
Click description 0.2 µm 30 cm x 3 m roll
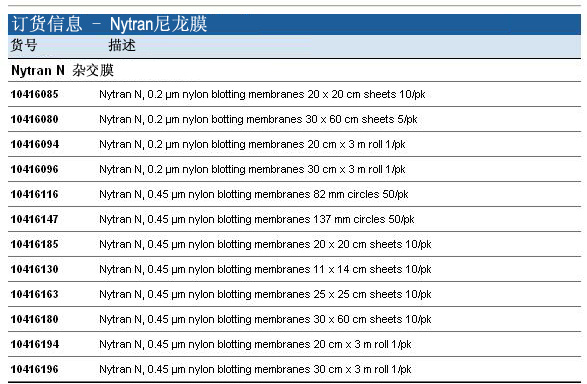coord(252,169)
